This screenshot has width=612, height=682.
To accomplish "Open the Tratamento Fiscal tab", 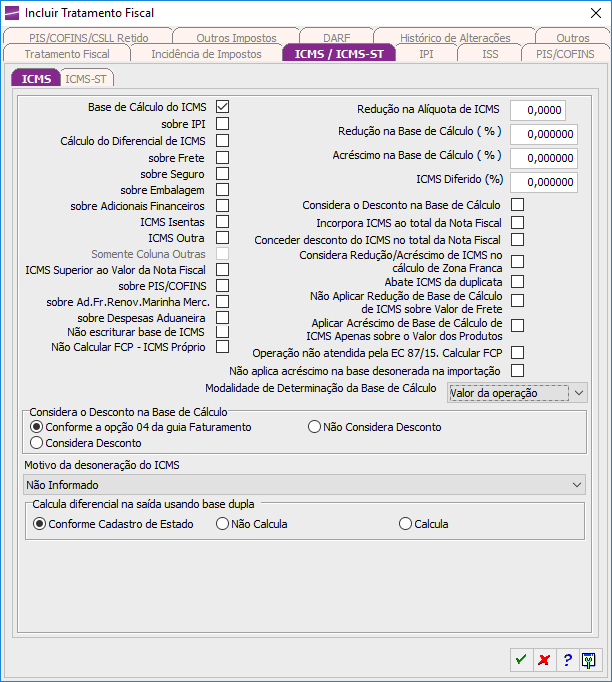I will coord(67,54).
